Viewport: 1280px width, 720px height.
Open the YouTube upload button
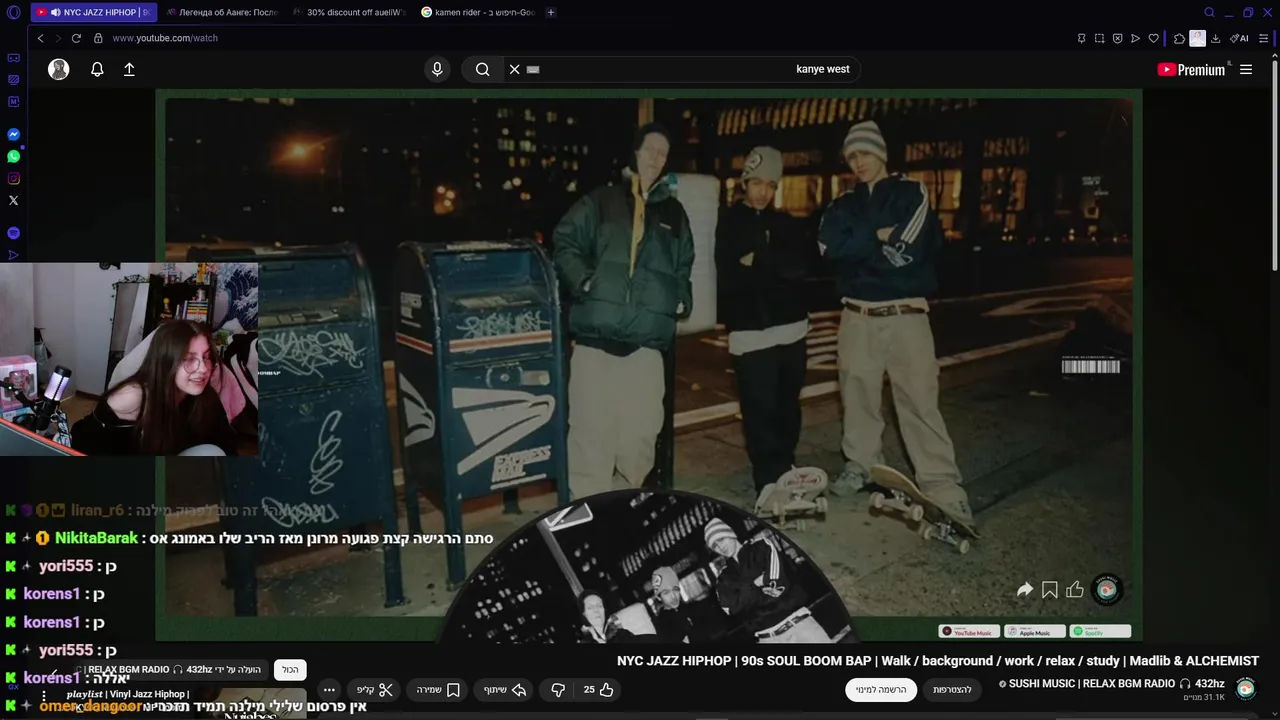(129, 69)
